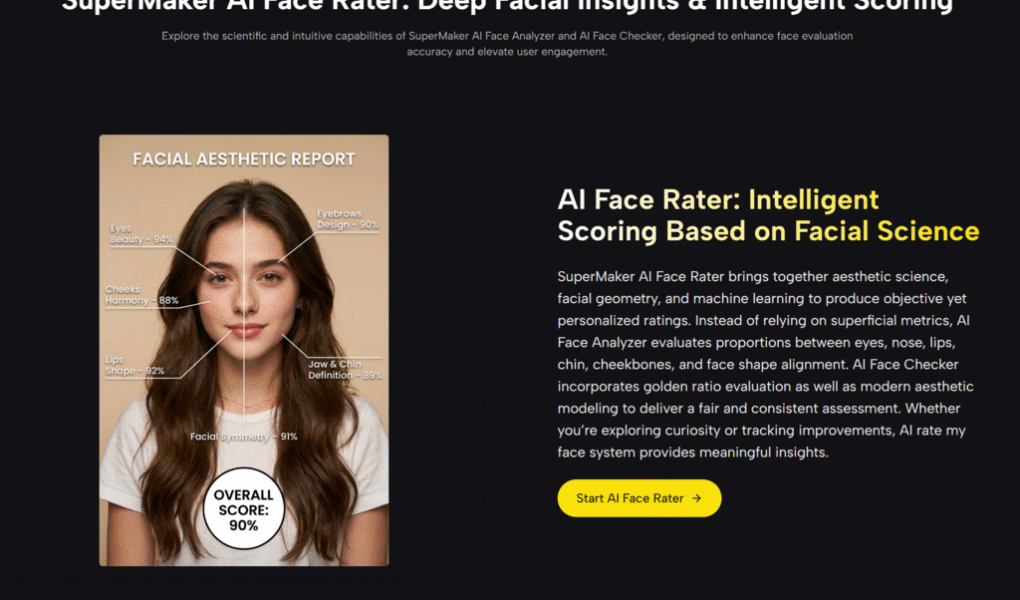The height and width of the screenshot is (600, 1020).
Task: Click the Facial Aesthetic Report title
Action: (243, 159)
